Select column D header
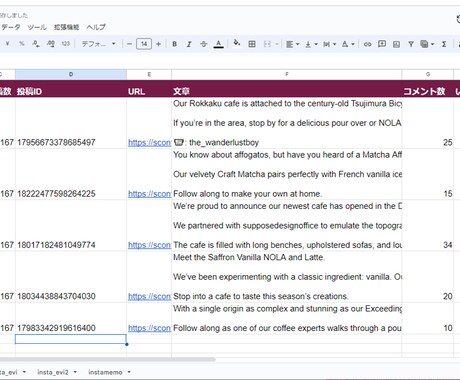Image resolution: width=460 pixels, height=380 pixels. pos(71,74)
